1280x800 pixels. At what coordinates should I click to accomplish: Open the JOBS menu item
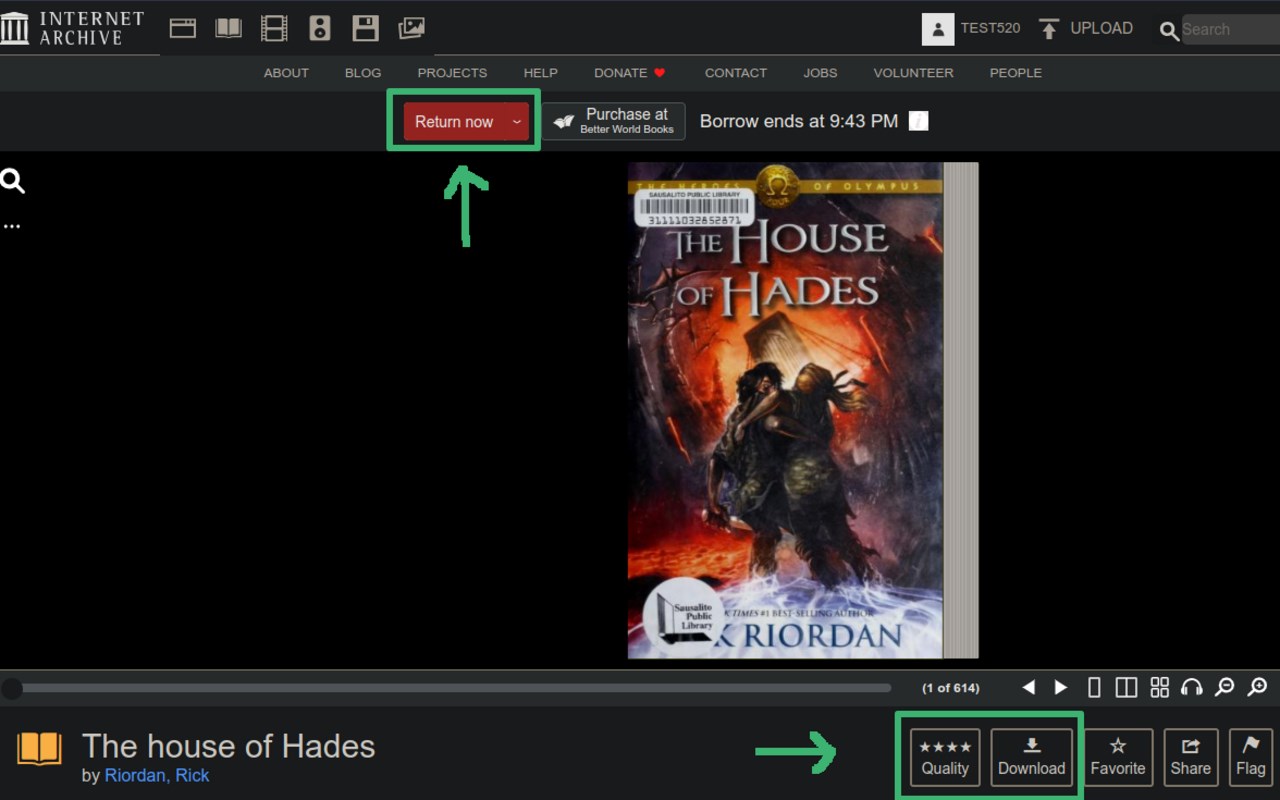point(820,73)
